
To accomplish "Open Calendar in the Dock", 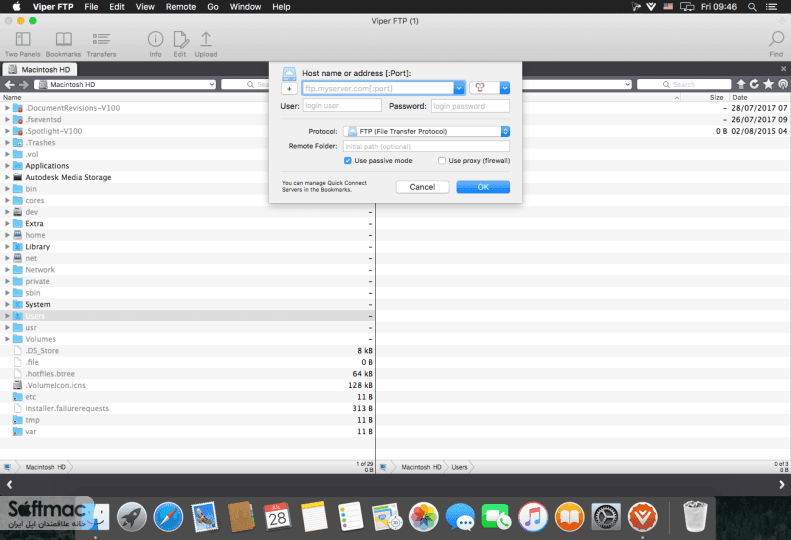I will 277,517.
